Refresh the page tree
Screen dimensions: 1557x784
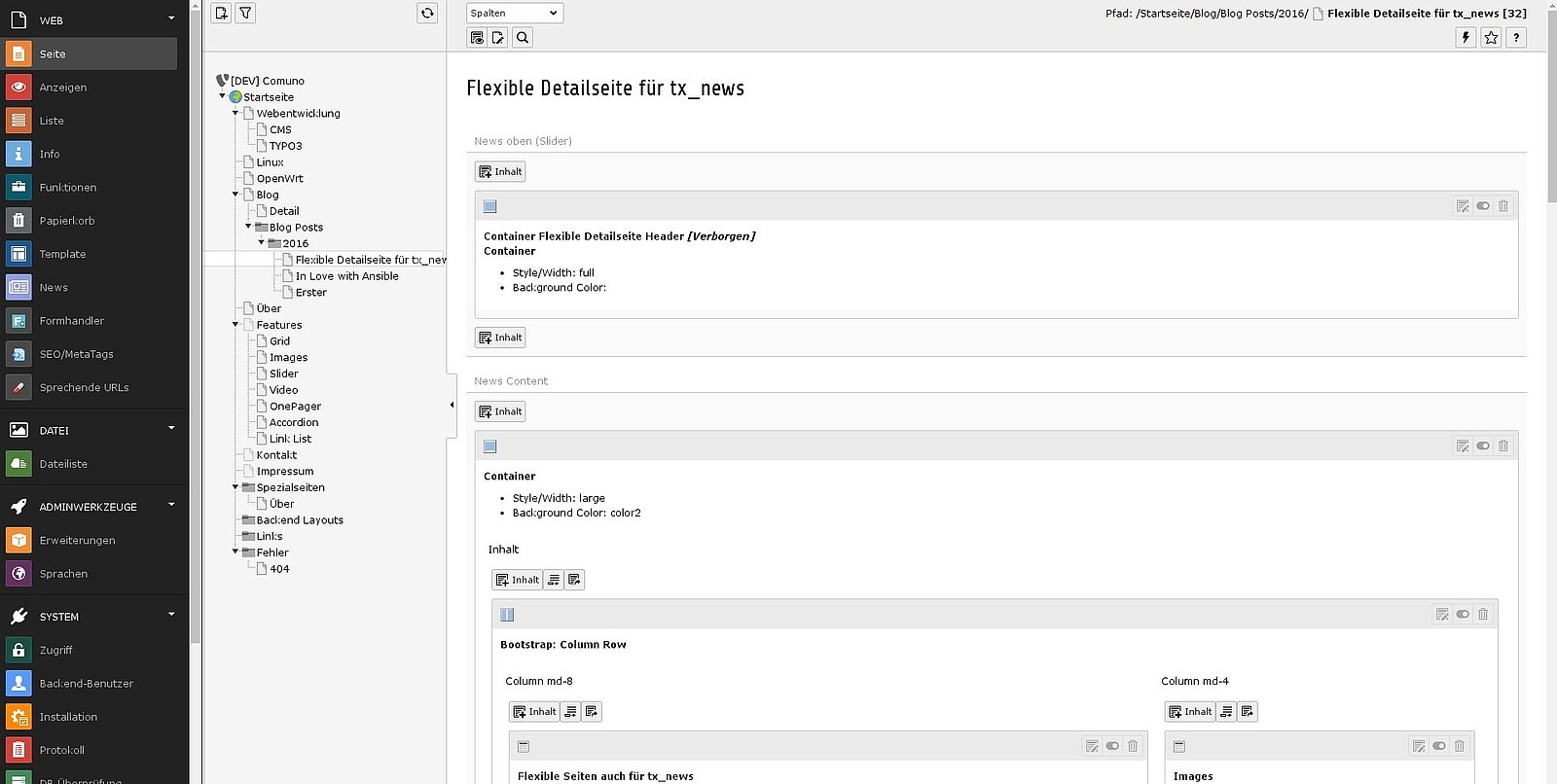tap(427, 13)
